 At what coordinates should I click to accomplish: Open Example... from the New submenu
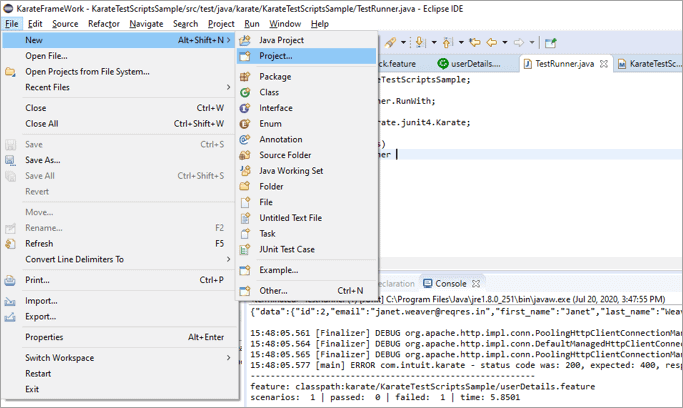pyautogui.click(x=306, y=270)
